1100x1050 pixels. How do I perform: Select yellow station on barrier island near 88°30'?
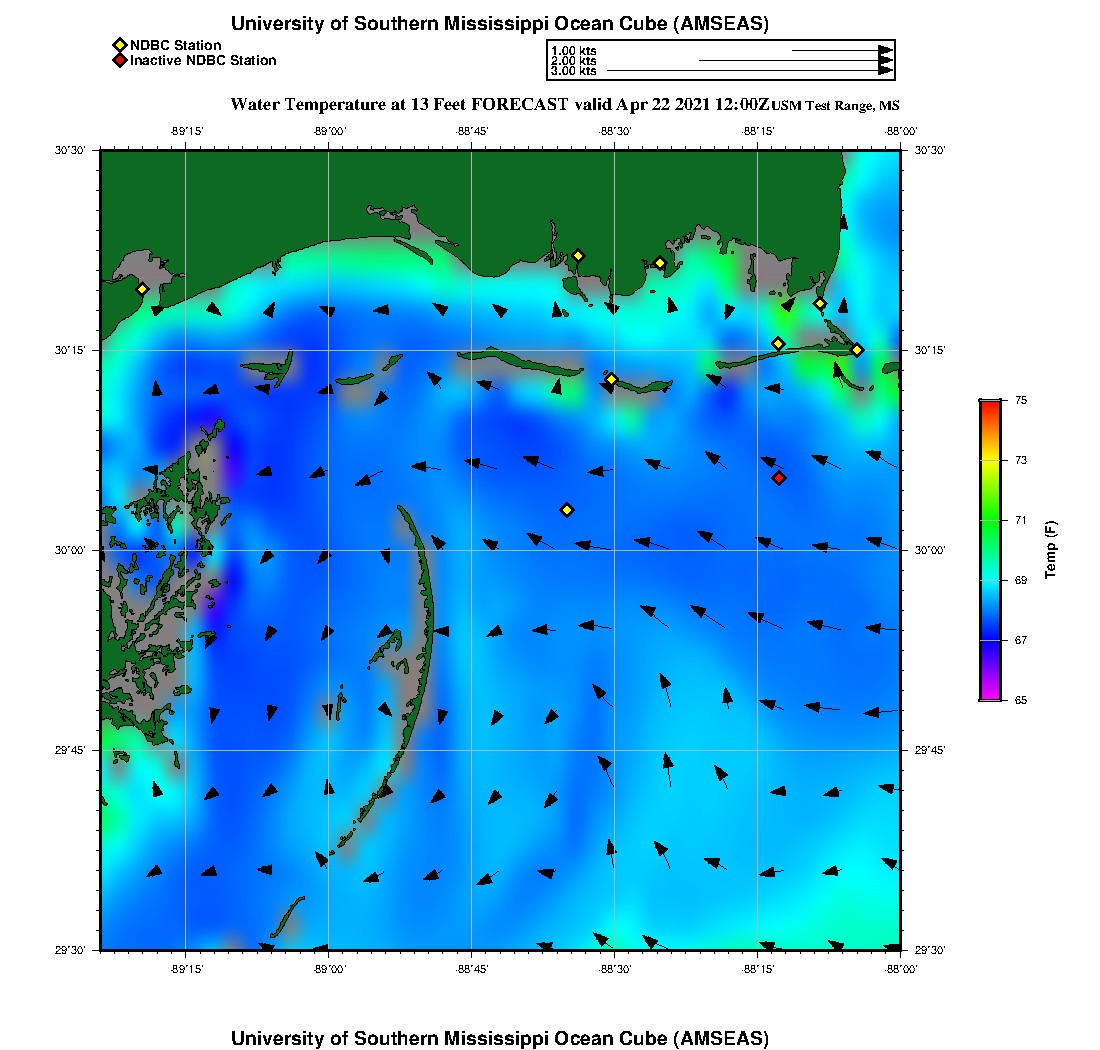(611, 379)
